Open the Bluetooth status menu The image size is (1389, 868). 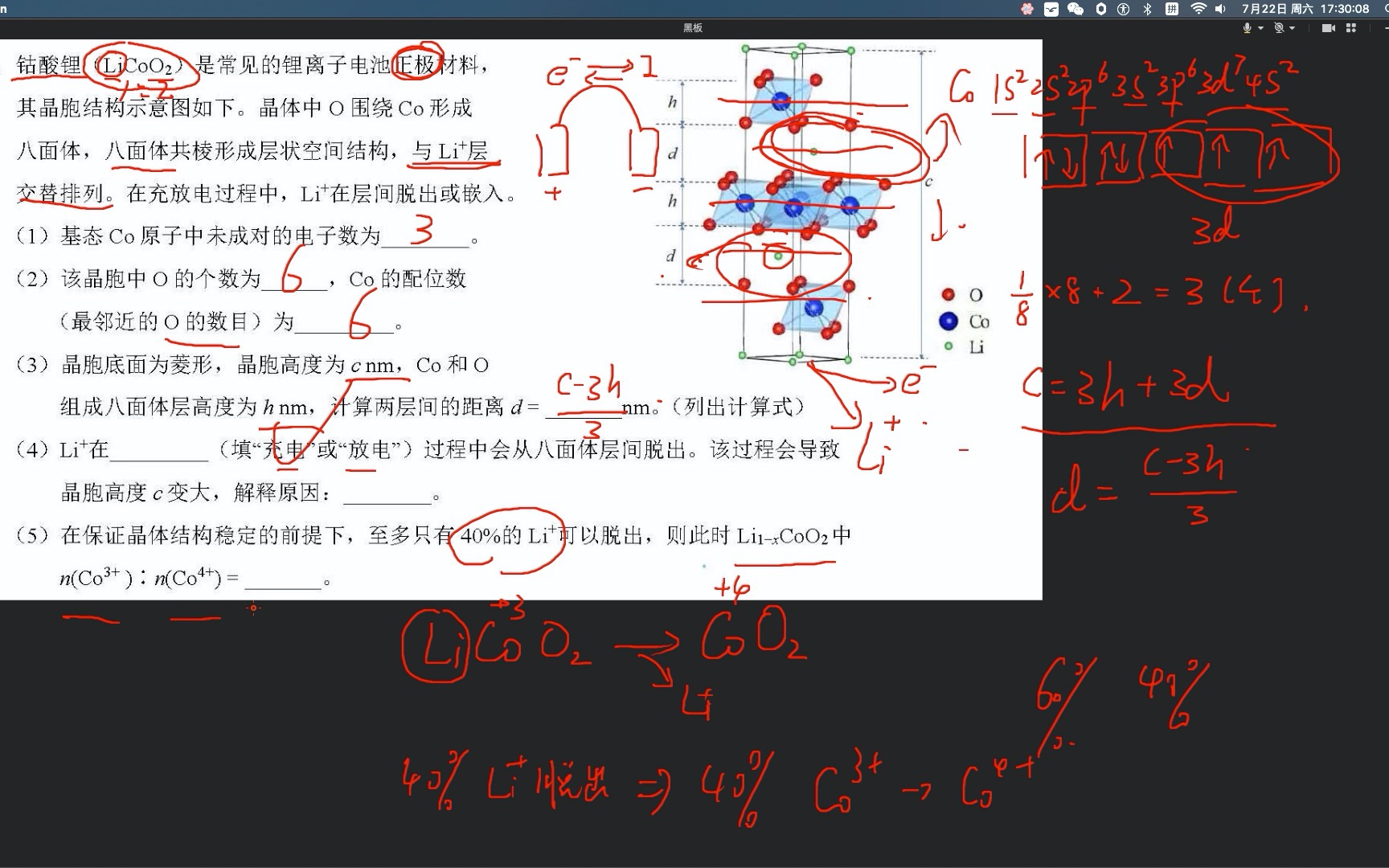click(1148, 9)
